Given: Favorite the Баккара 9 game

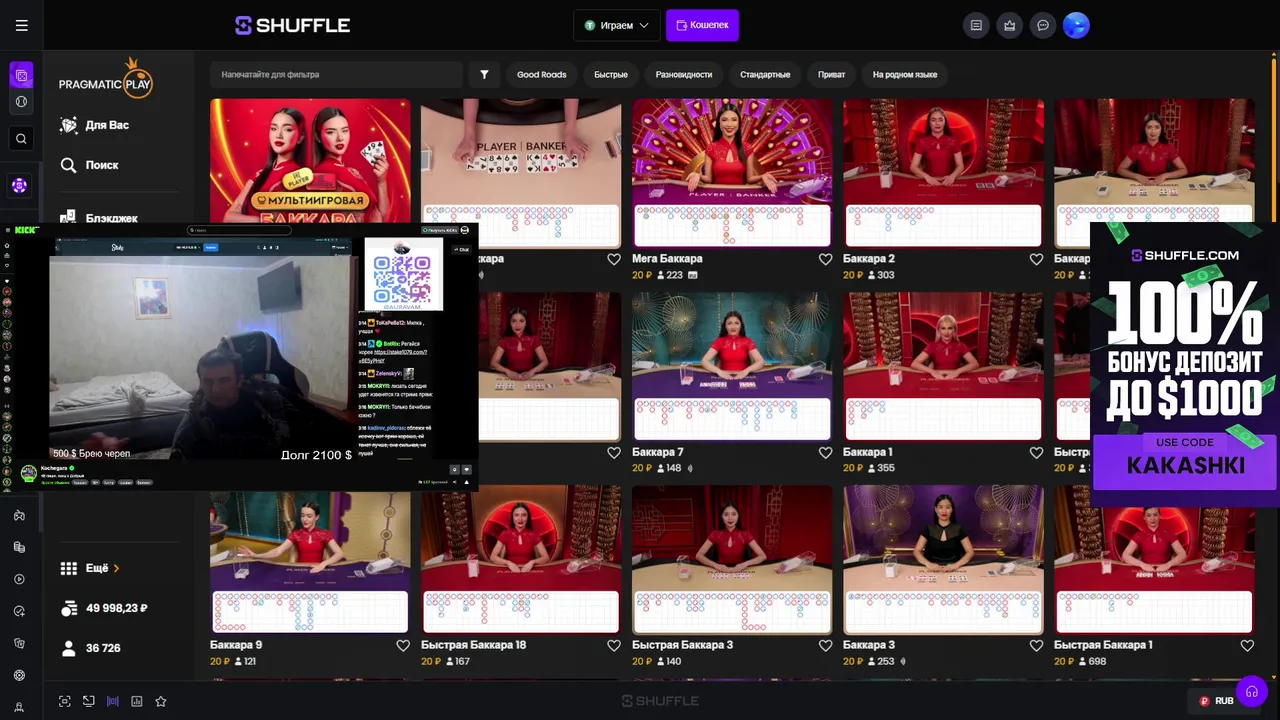Looking at the screenshot, I should tap(403, 646).
